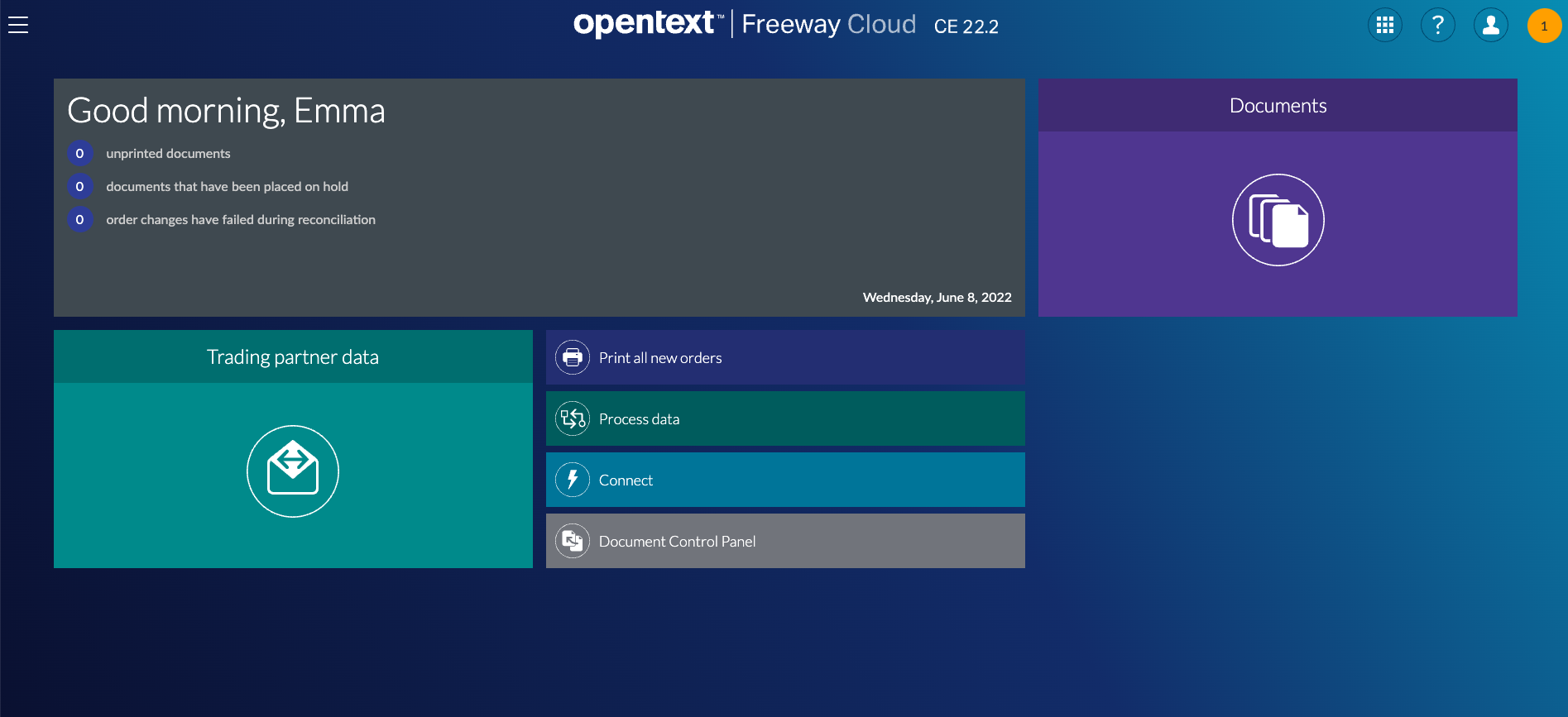Select the Connect tile

click(785, 480)
